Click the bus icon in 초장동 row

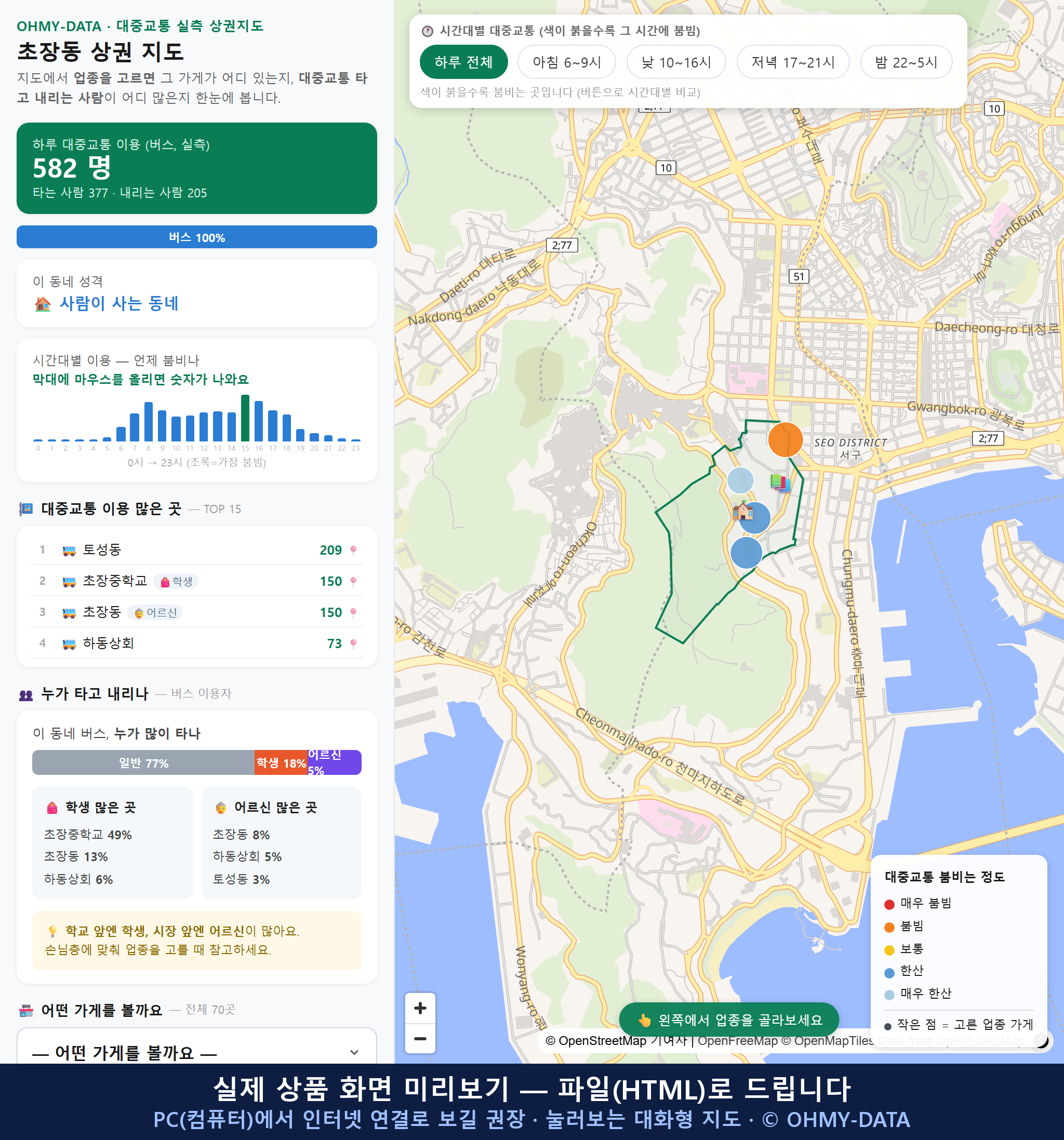coord(69,612)
